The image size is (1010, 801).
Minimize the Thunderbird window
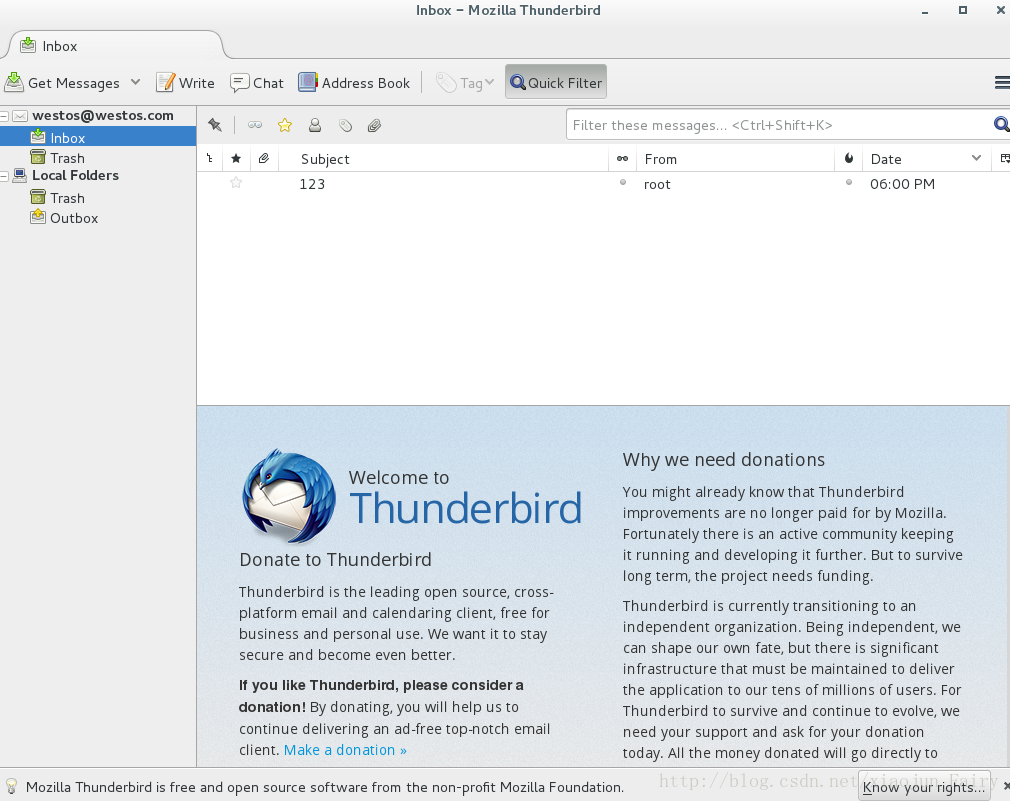[x=925, y=11]
